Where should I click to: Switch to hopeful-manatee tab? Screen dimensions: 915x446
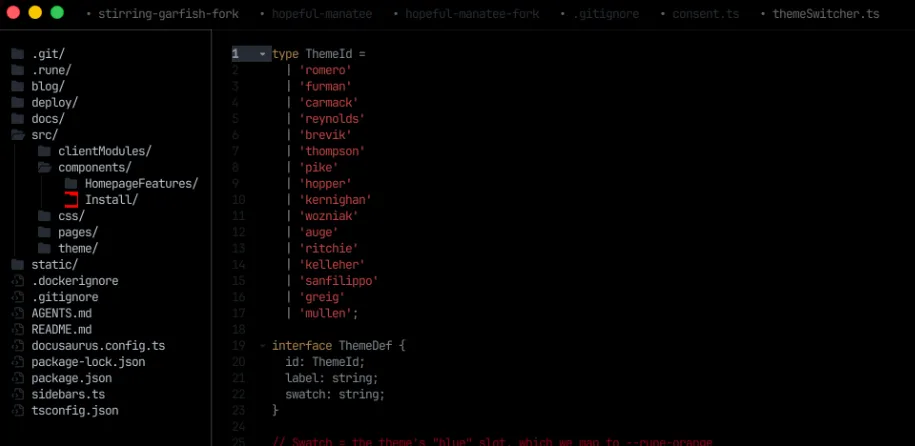(322, 14)
